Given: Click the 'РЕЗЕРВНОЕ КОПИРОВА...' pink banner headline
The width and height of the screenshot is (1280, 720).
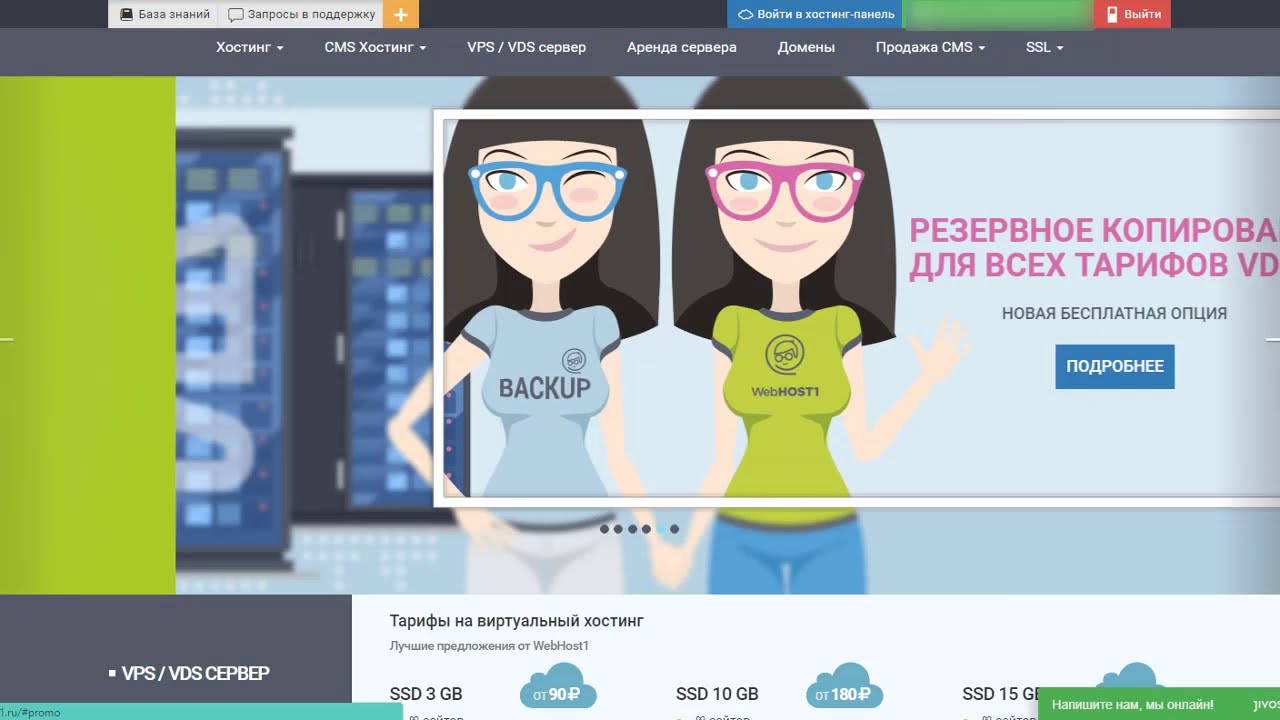Looking at the screenshot, I should (x=1094, y=247).
